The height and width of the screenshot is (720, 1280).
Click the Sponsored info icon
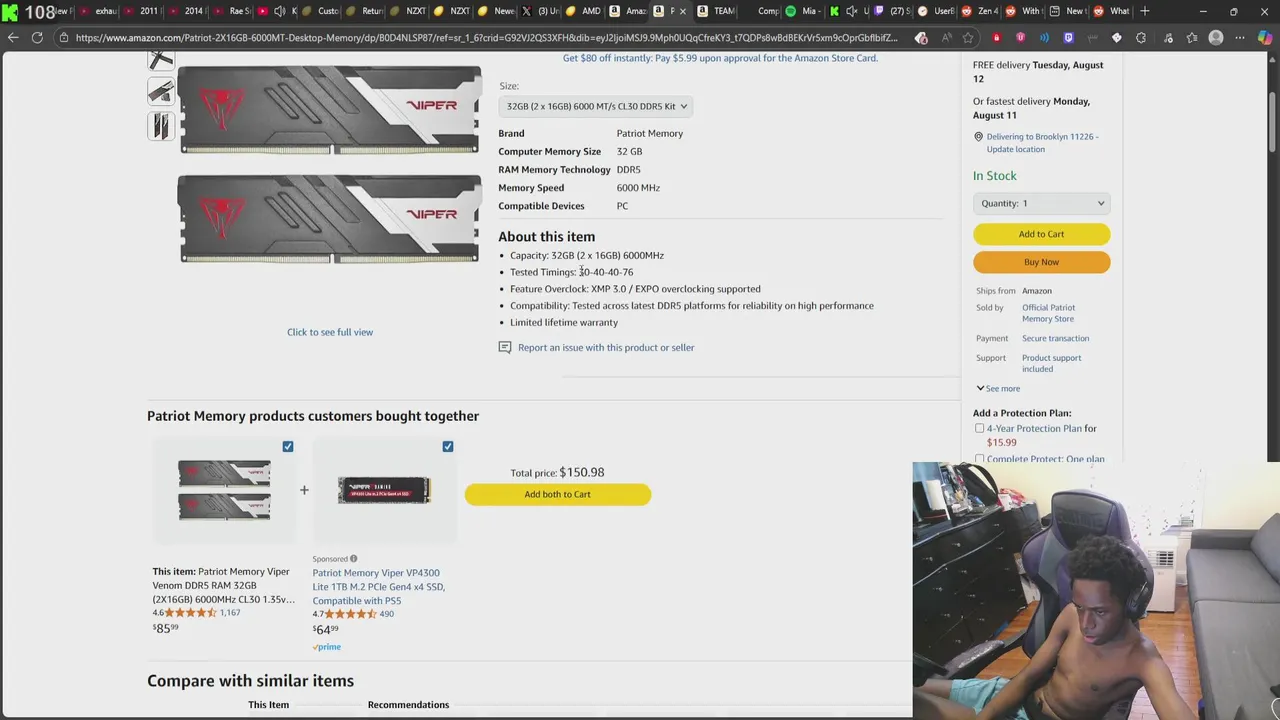[353, 559]
